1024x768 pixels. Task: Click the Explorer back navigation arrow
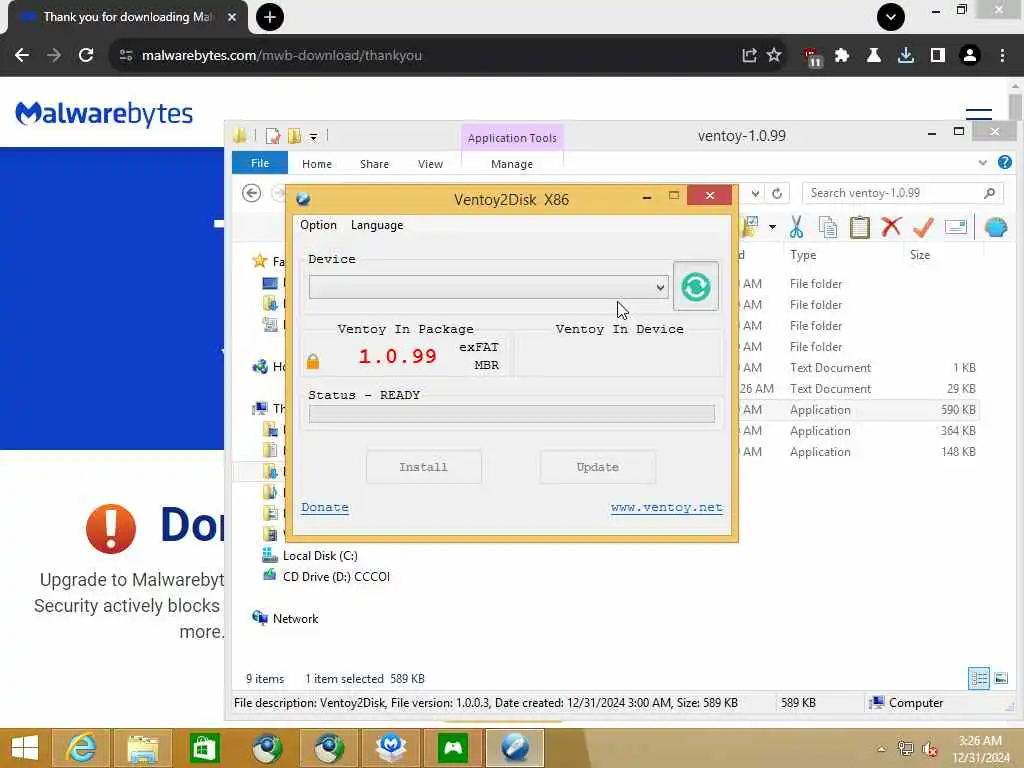coord(251,193)
